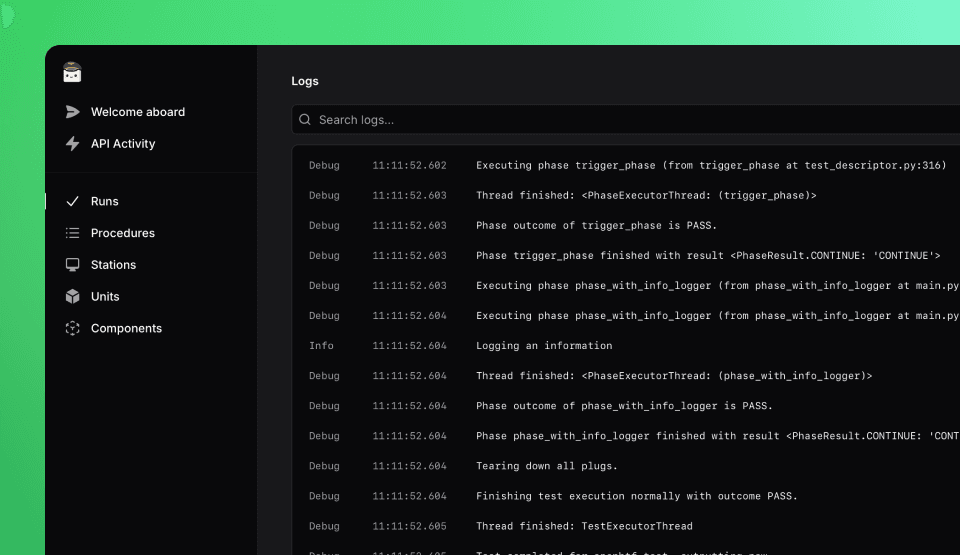Select Runs in the sidebar
Image resolution: width=960 pixels, height=555 pixels.
pos(105,201)
